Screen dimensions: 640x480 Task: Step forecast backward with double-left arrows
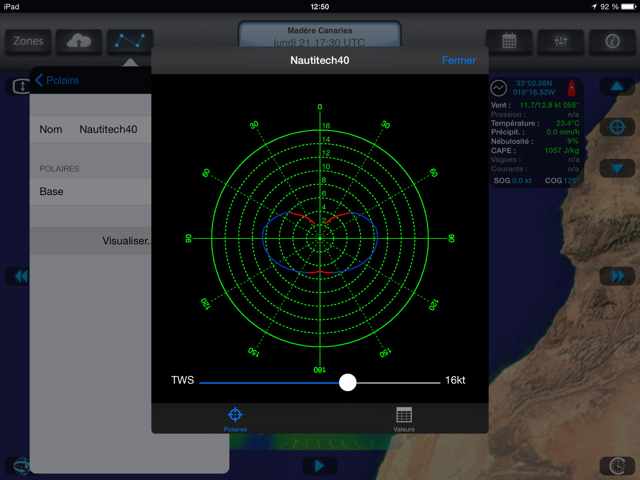[20, 276]
